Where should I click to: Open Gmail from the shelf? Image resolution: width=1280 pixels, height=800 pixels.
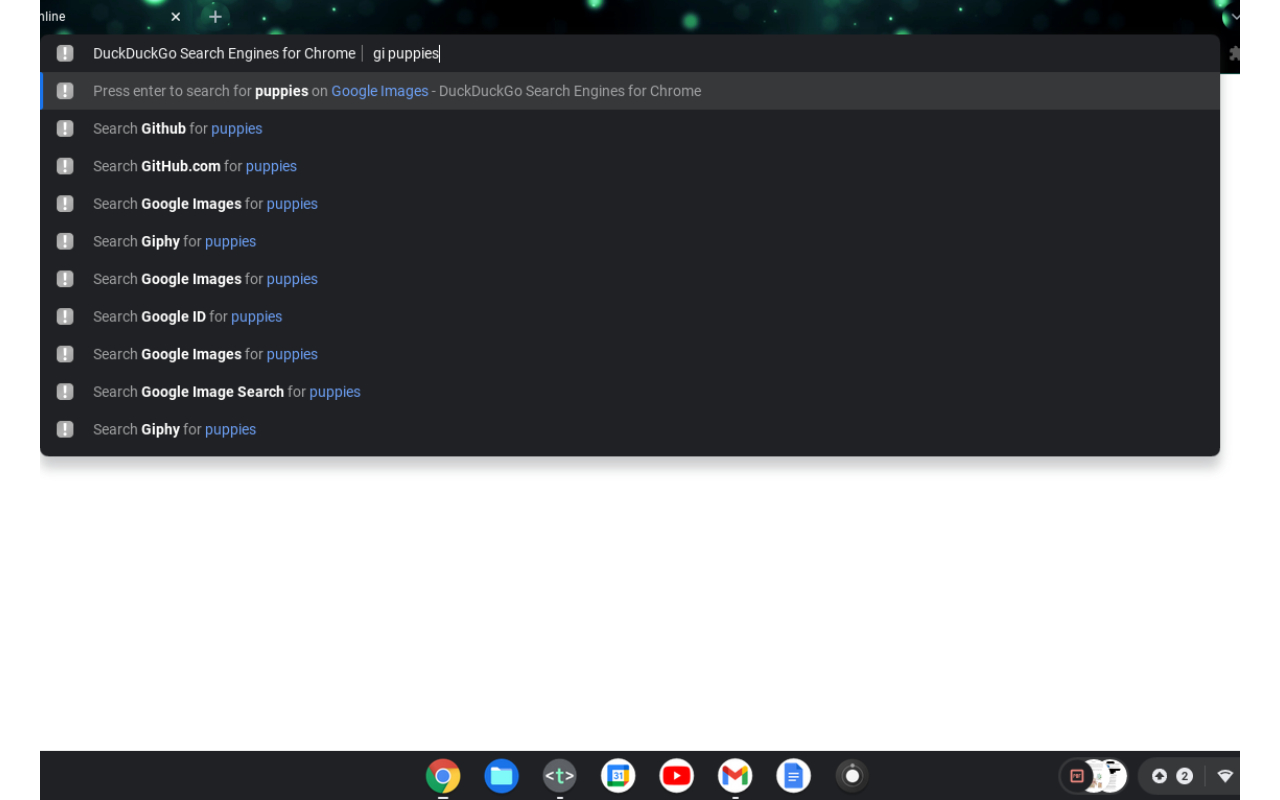735,776
